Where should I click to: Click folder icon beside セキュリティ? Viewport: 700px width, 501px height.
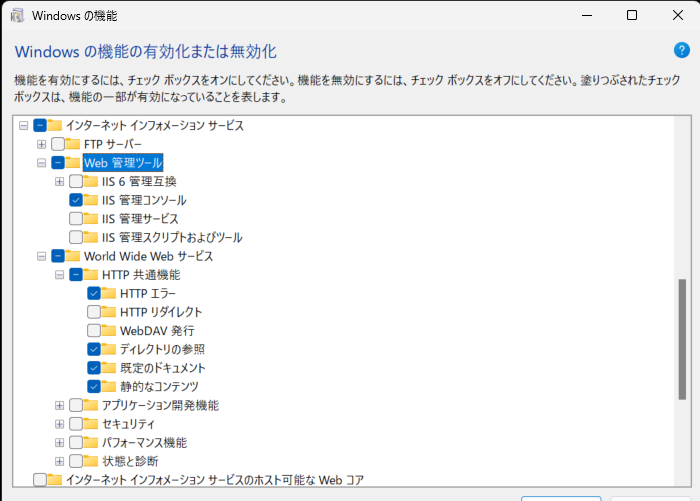(90, 424)
